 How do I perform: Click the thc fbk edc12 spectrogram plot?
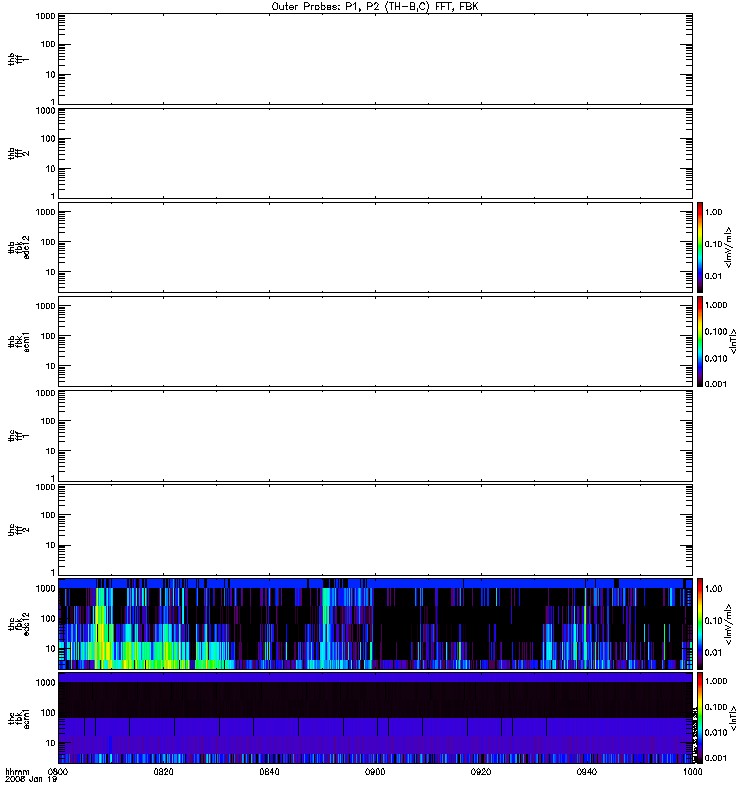(x=375, y=623)
